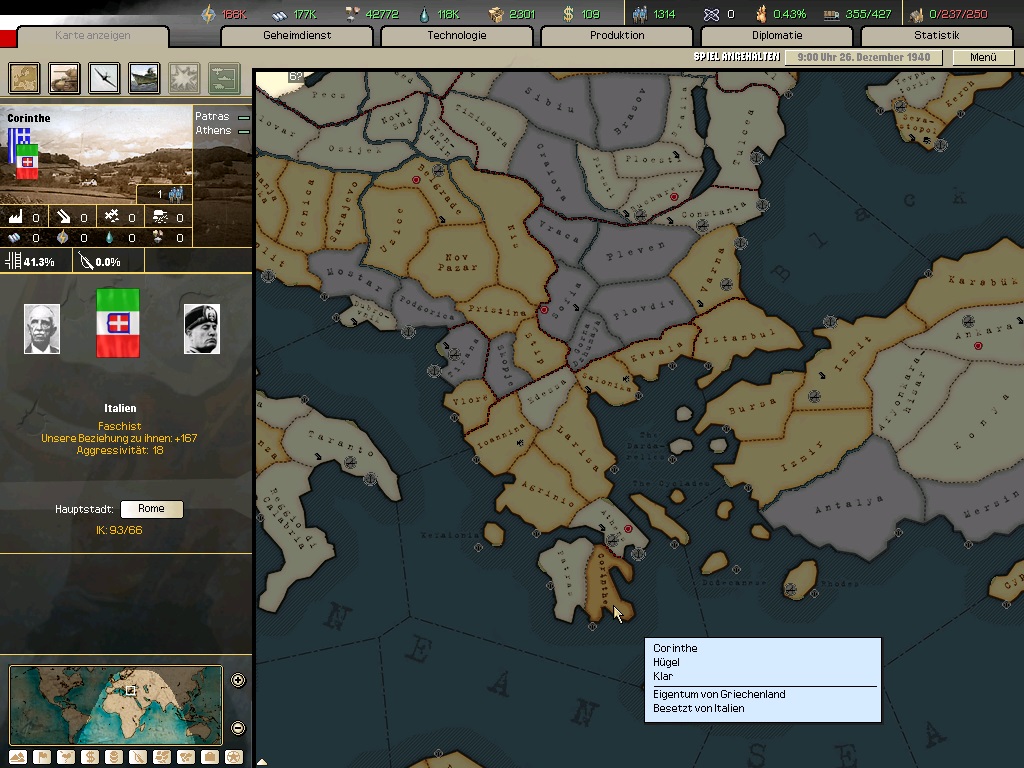Enable the star map mode button

coord(234,757)
